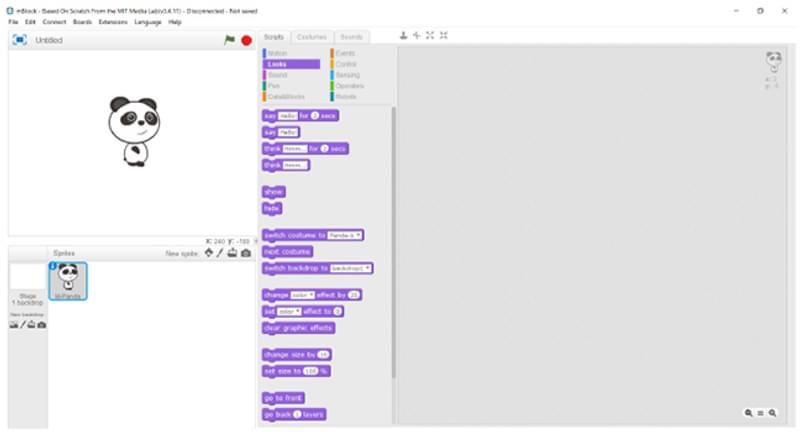800x432 pixels.
Task: Choose new sprite from library
Action: 209,252
